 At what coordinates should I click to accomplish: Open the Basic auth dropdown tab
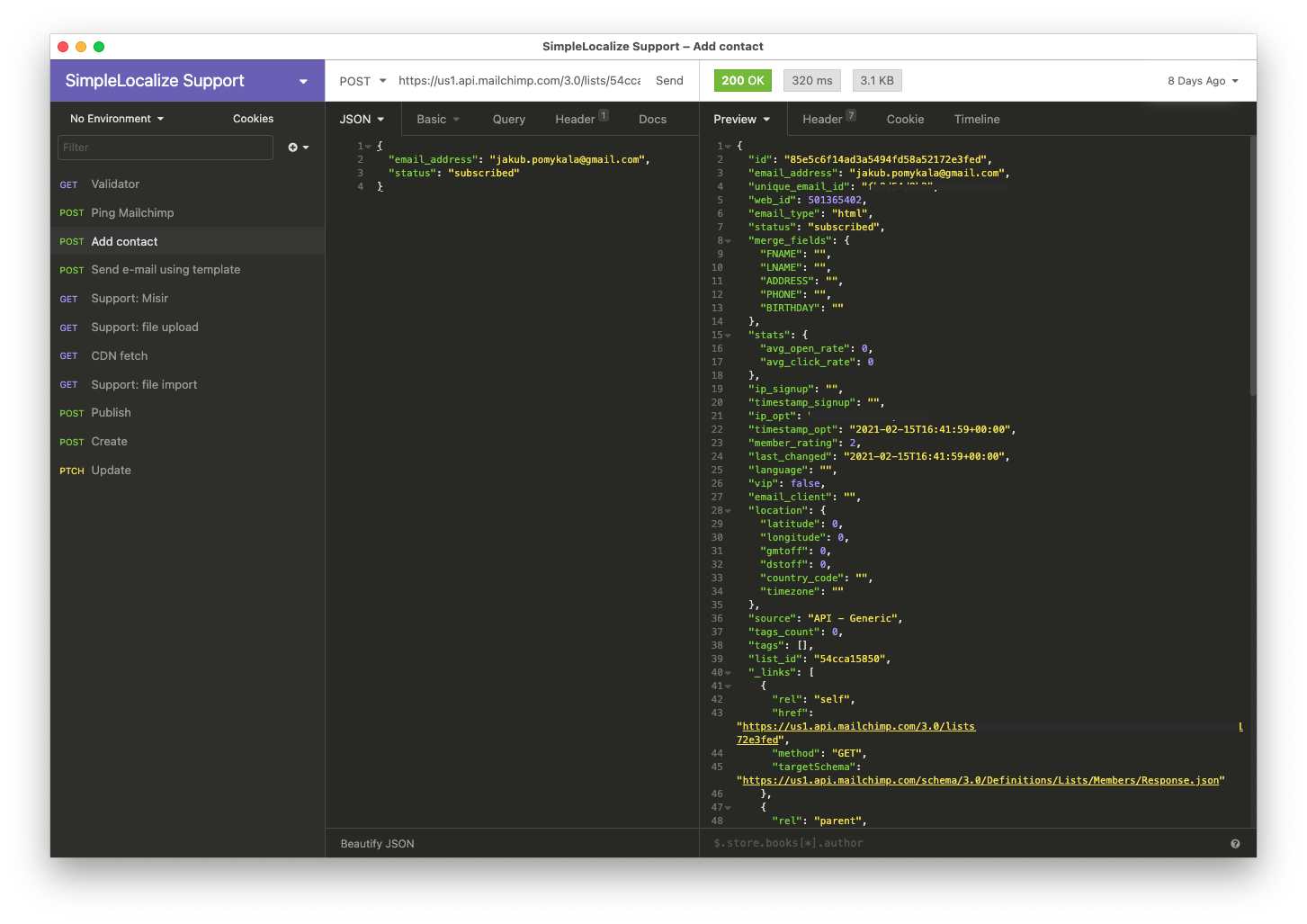[438, 119]
